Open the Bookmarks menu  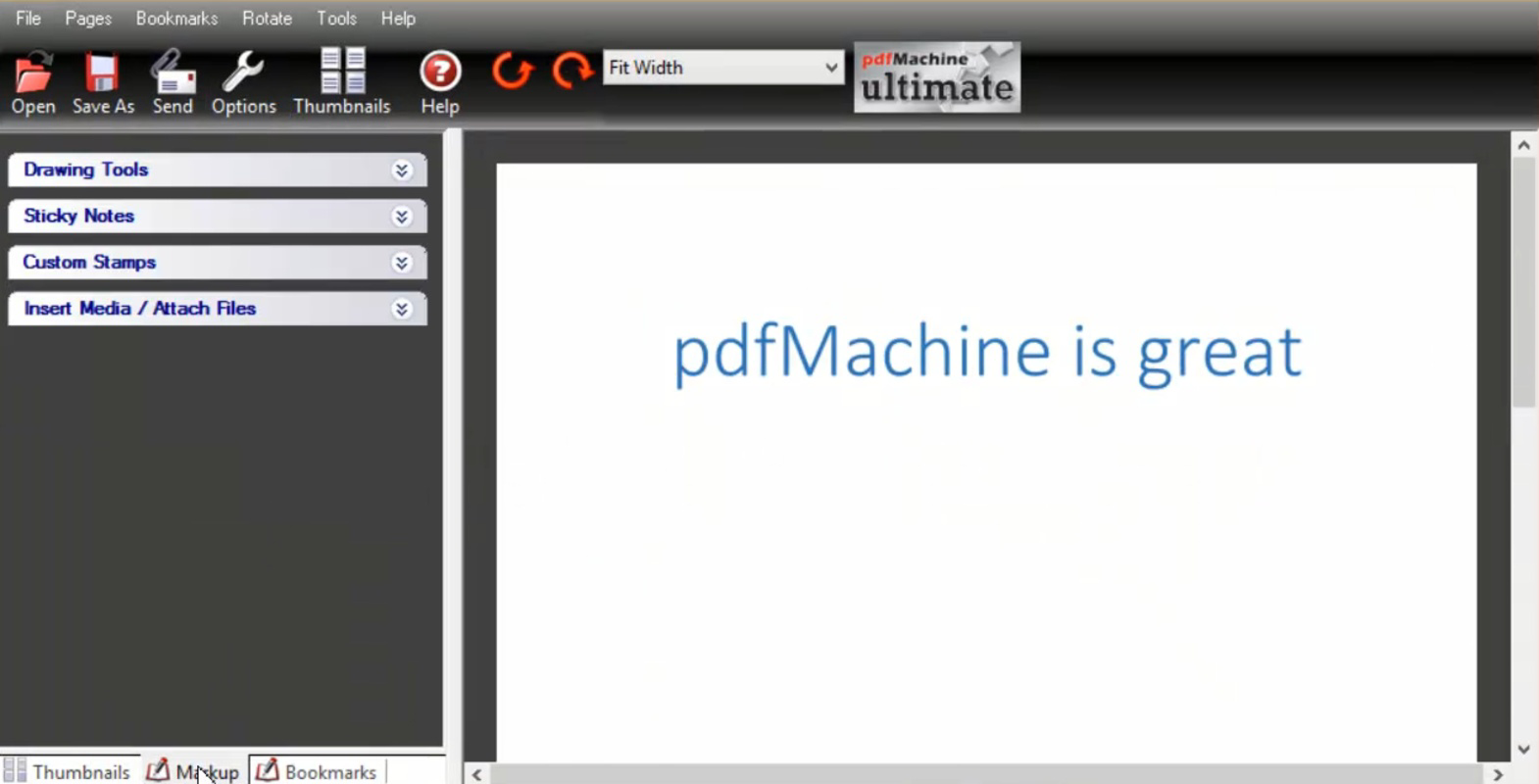click(176, 18)
